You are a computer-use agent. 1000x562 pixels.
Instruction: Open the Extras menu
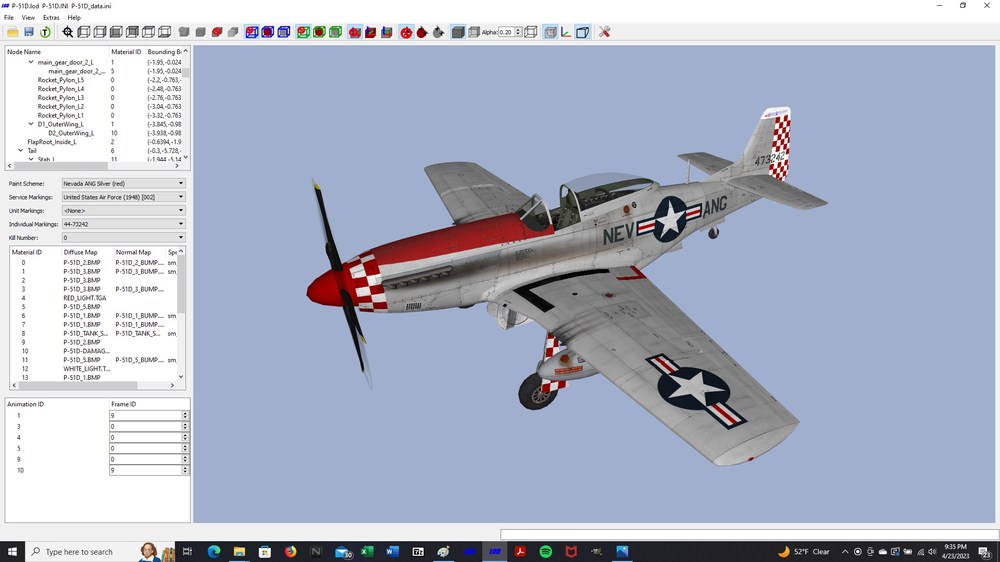pyautogui.click(x=51, y=17)
